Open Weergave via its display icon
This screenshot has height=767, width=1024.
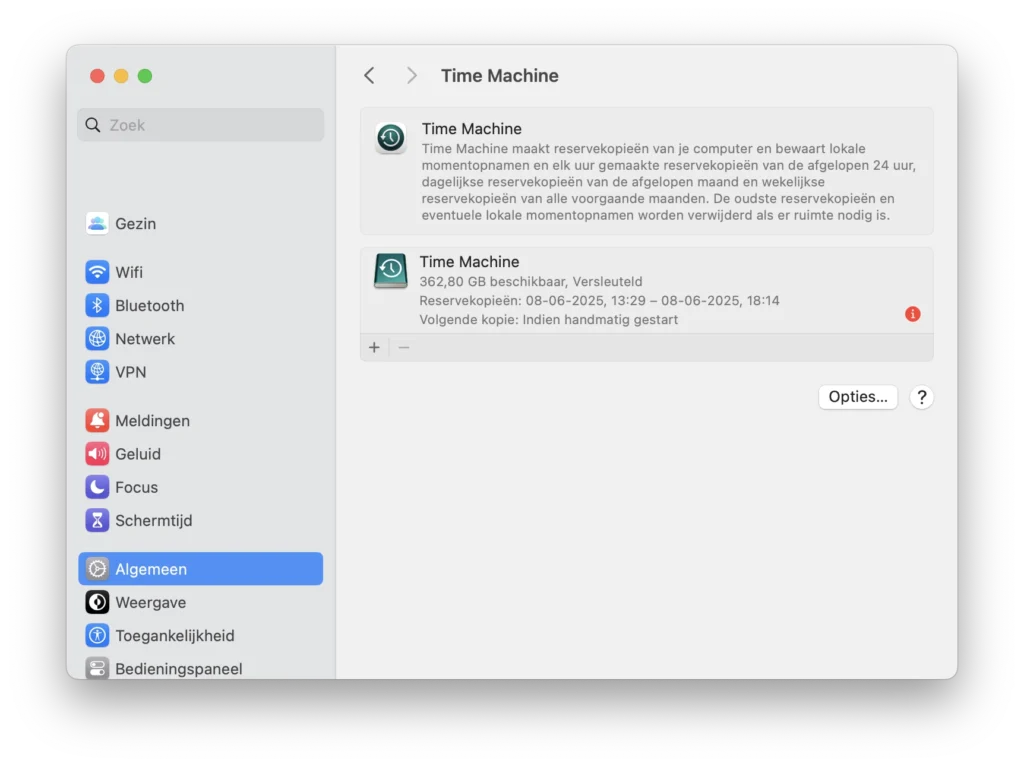tap(97, 602)
